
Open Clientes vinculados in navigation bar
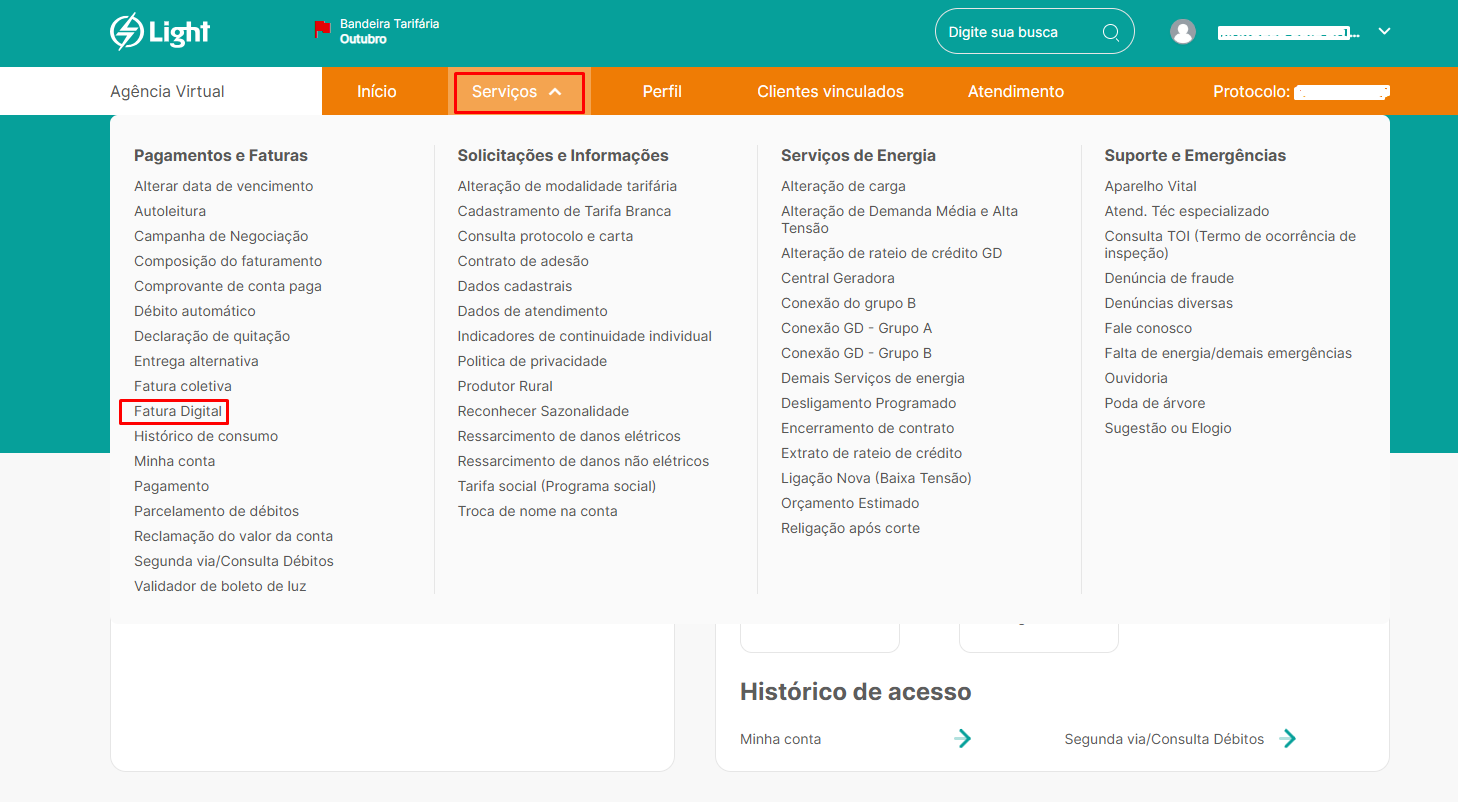830,92
